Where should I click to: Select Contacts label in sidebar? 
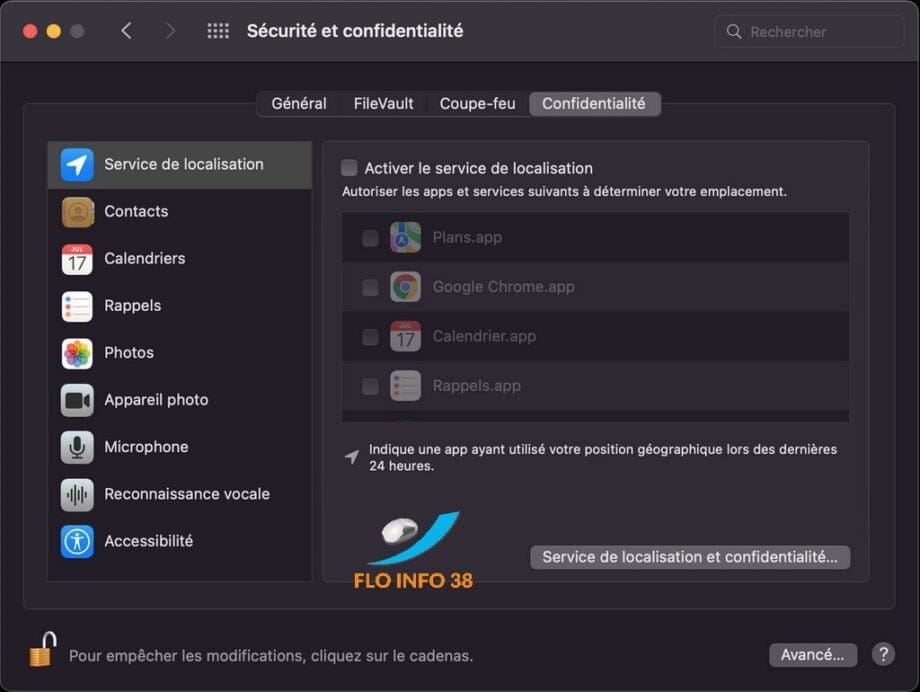click(136, 211)
